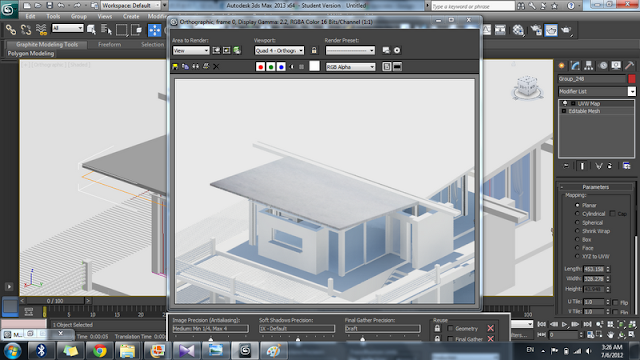This screenshot has width=640, height=360.
Task: Activate the Select Object tool
Action: 91,30
